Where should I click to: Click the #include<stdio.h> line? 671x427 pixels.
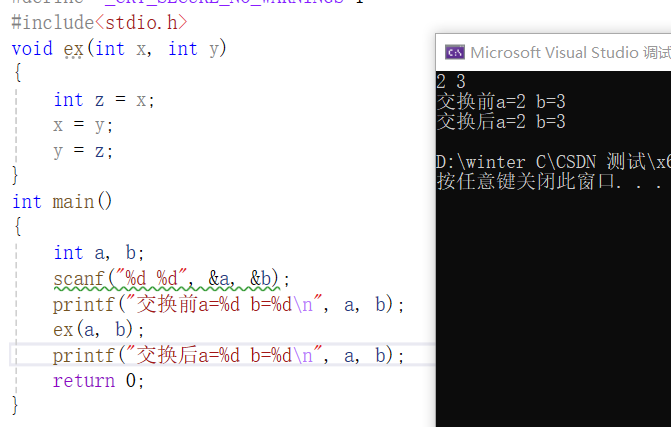point(99,23)
